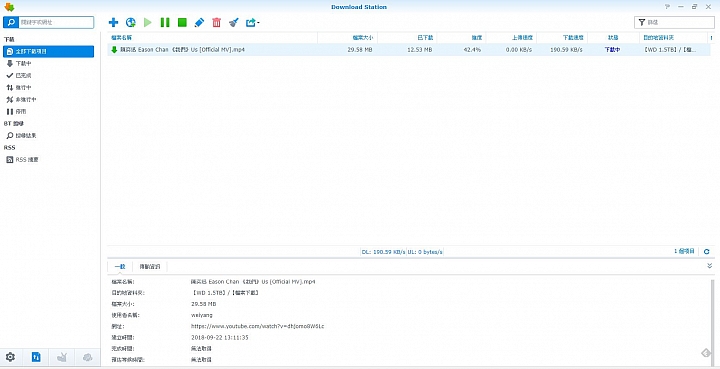Image resolution: width=720 pixels, height=369 pixels.
Task: Click the 190.59 KB/s download speed cell
Action: tap(566, 50)
